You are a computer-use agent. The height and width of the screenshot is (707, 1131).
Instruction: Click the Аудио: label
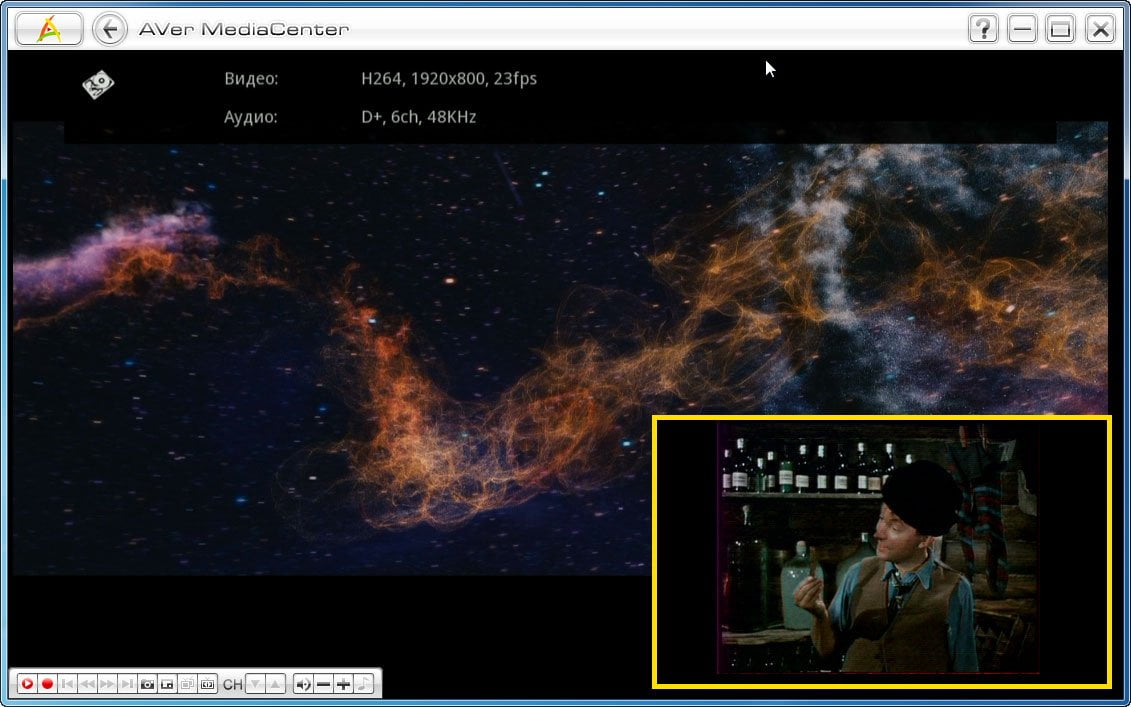click(250, 116)
